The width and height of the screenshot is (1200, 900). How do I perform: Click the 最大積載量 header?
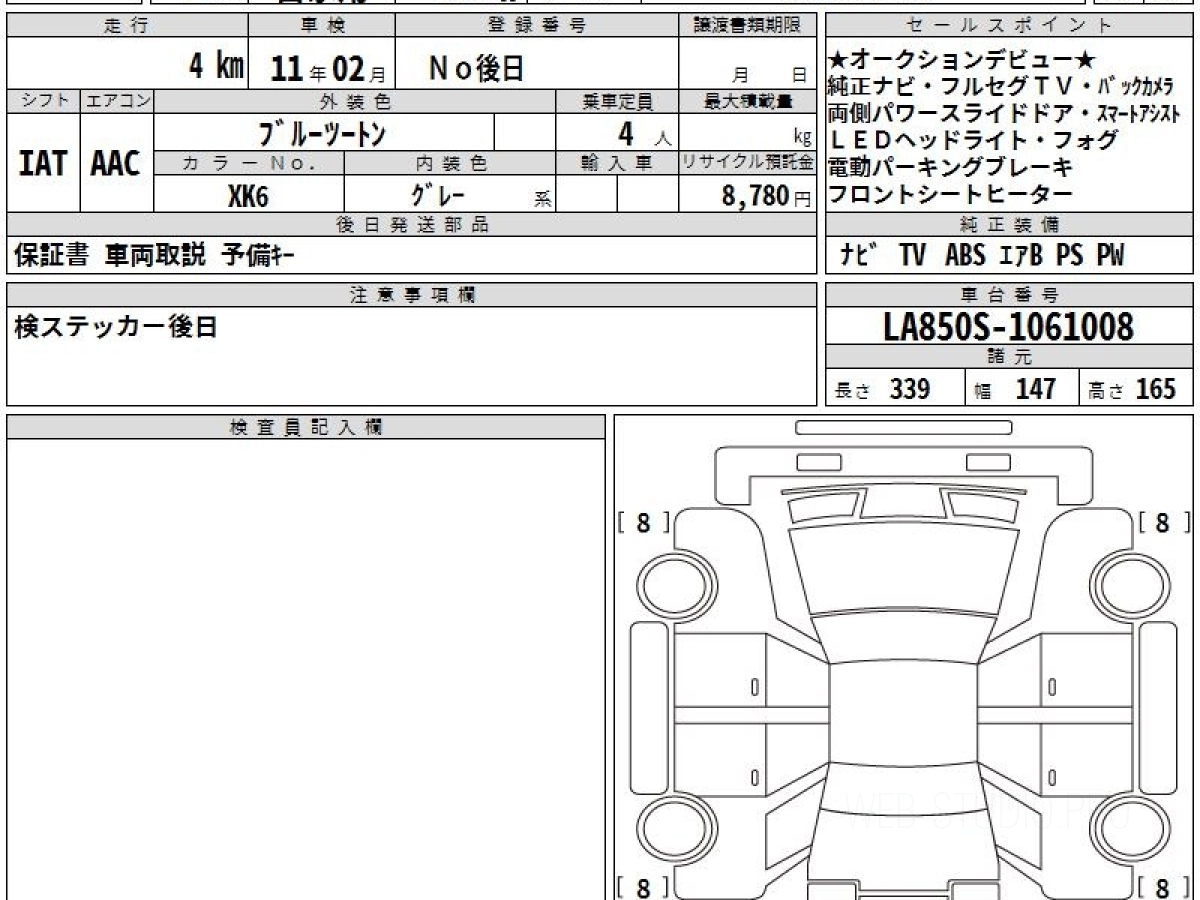(748, 101)
